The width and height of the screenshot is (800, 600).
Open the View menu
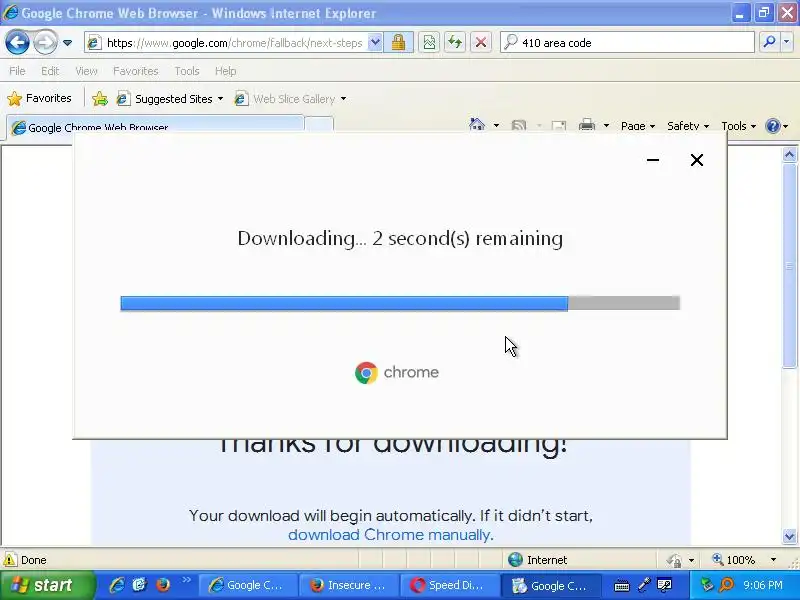[x=86, y=71]
